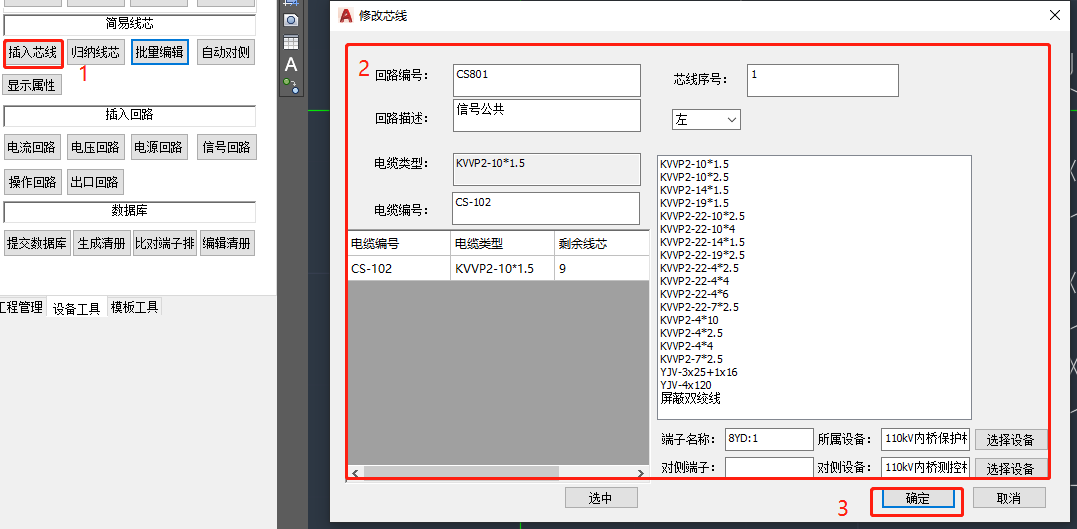Click the 选中 button

click(600, 498)
